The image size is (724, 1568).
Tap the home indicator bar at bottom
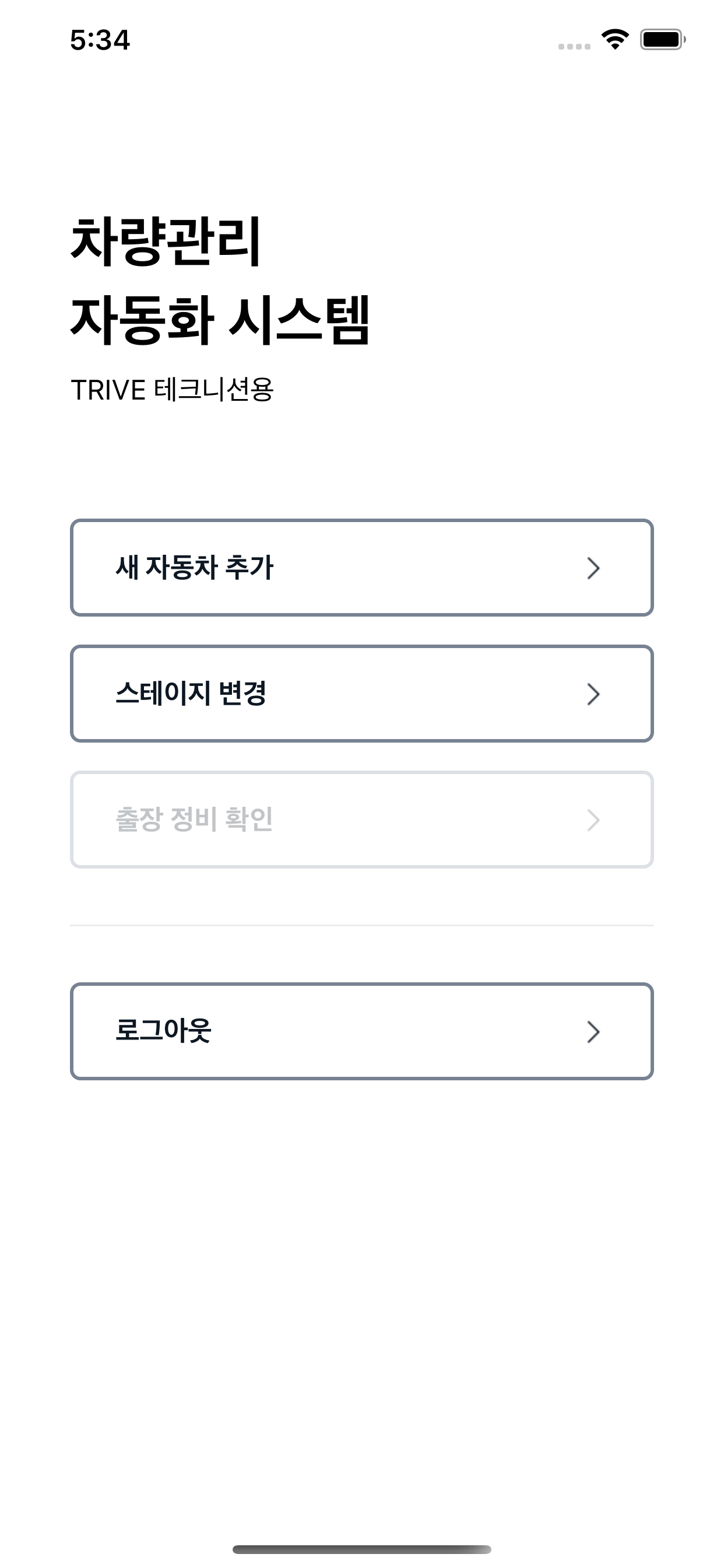pyautogui.click(x=361, y=1549)
